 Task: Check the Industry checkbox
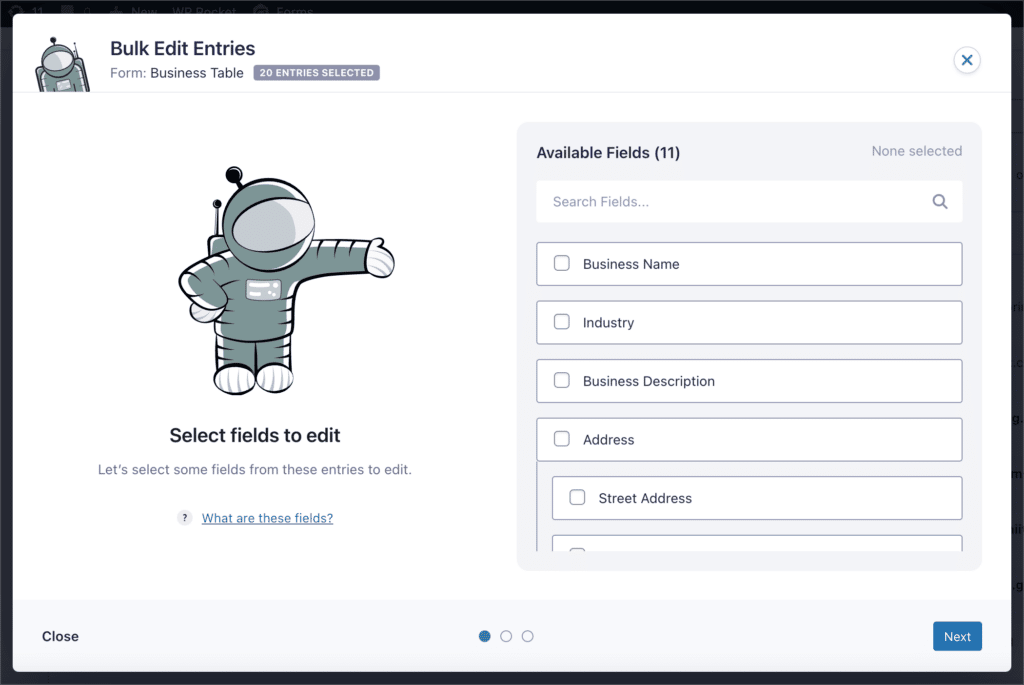click(562, 322)
